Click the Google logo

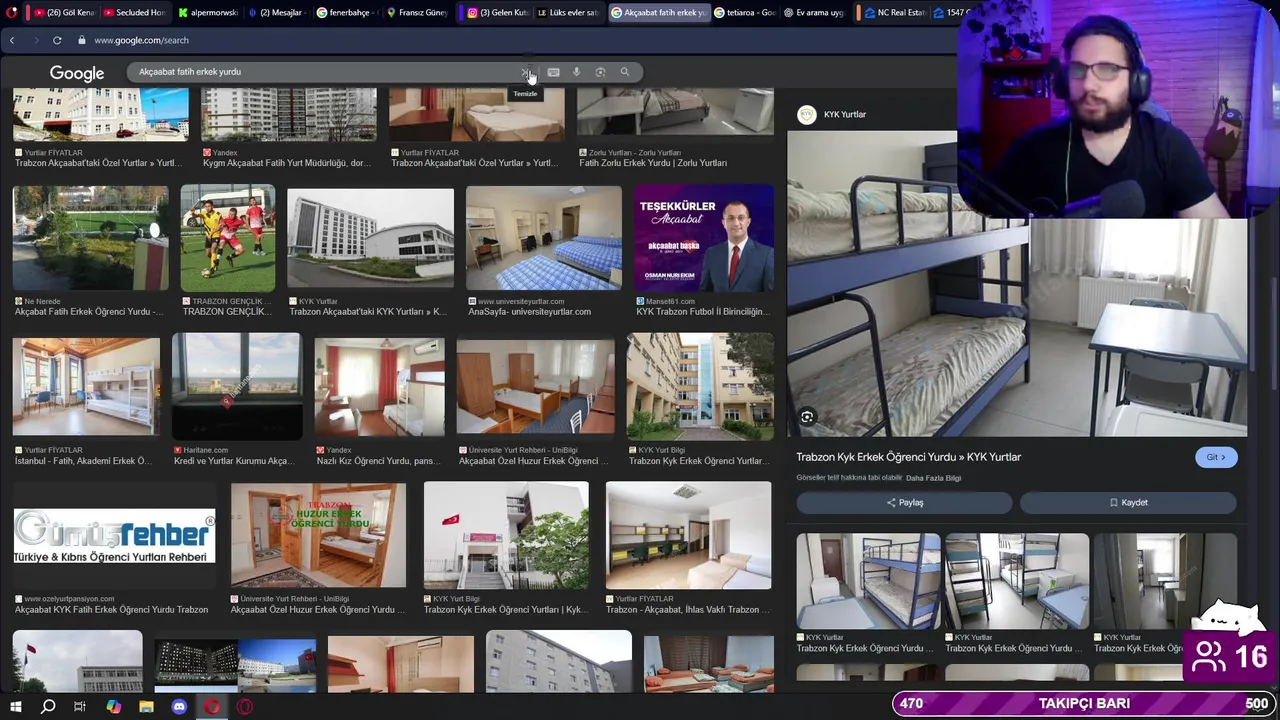77,73
